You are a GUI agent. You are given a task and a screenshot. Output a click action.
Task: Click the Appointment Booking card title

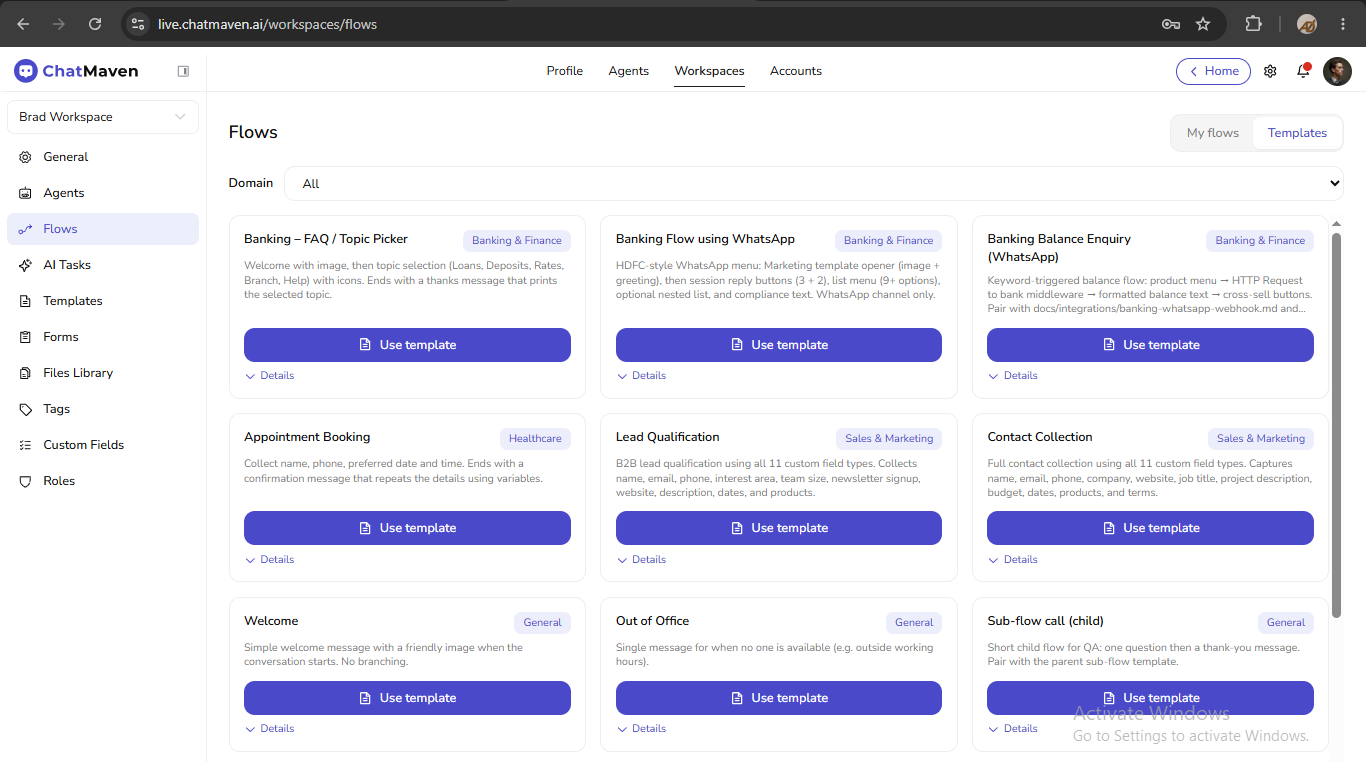[x=307, y=437]
